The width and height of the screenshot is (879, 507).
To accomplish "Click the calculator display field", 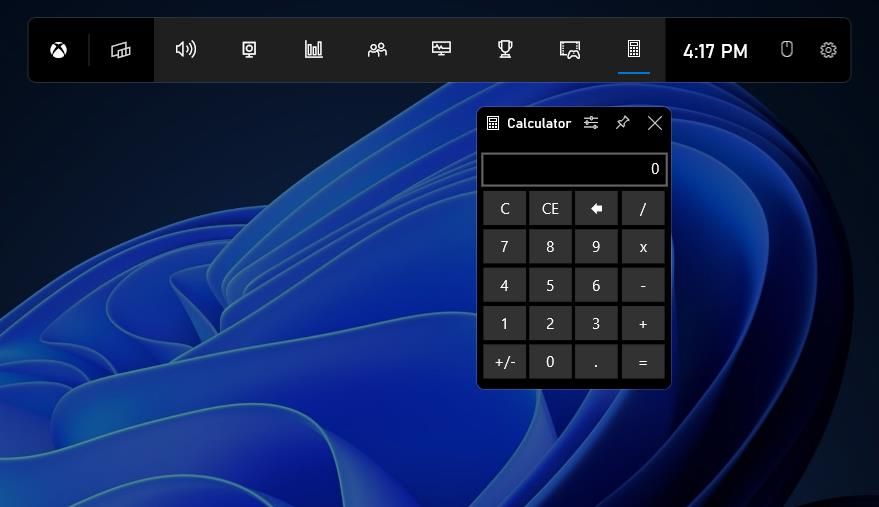I will click(574, 169).
